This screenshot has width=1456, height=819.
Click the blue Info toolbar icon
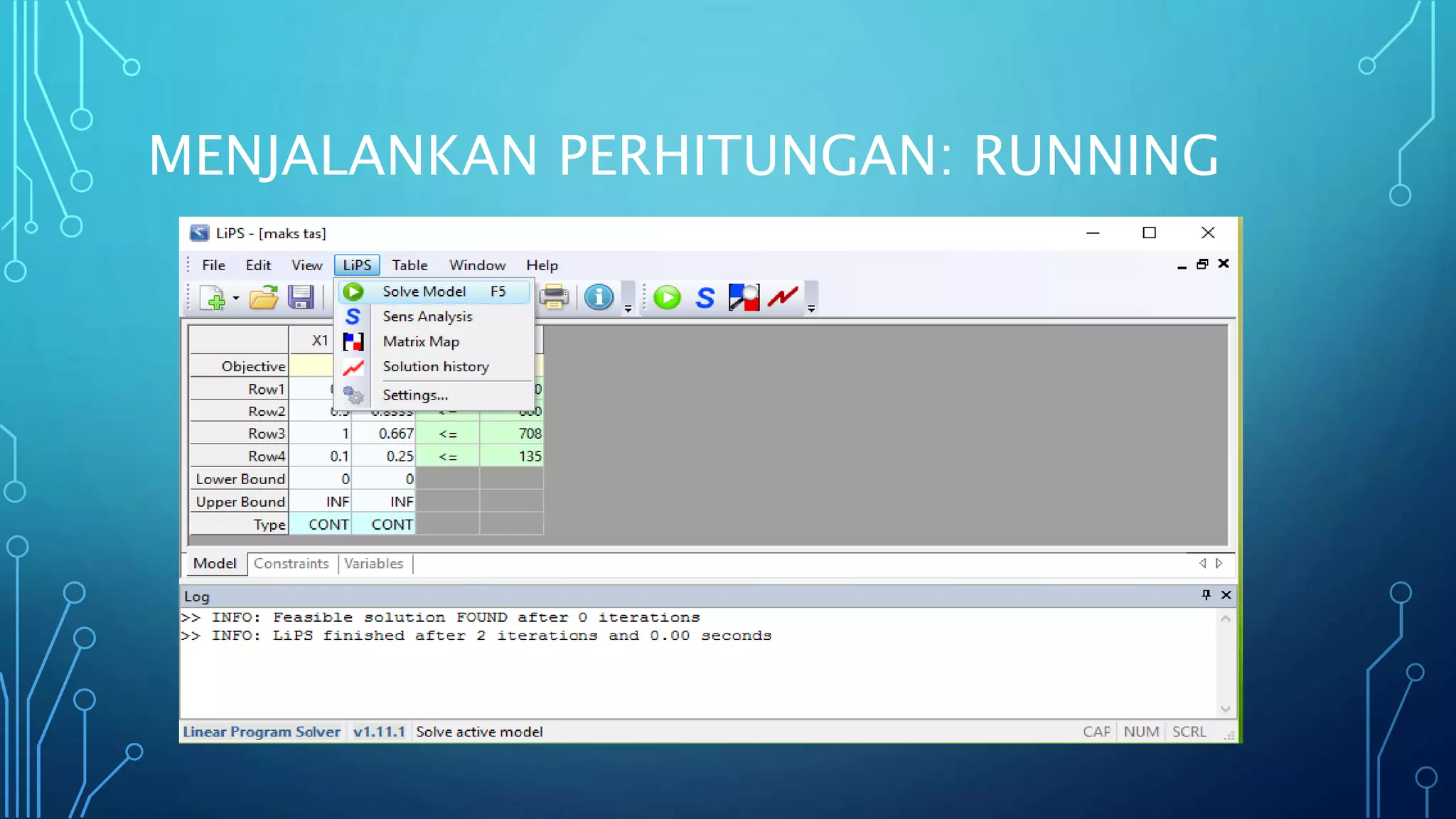599,297
